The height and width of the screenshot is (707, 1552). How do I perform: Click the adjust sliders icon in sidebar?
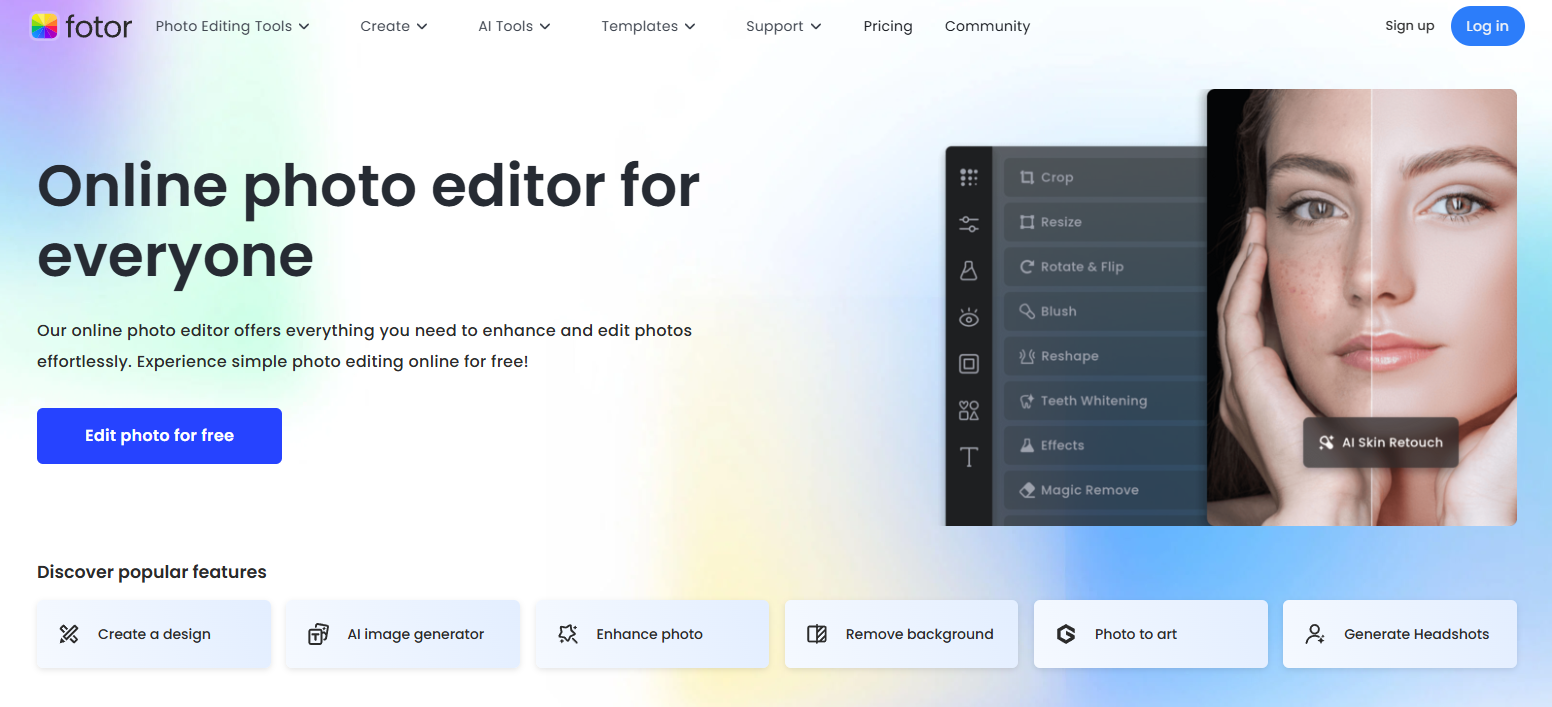[x=968, y=224]
